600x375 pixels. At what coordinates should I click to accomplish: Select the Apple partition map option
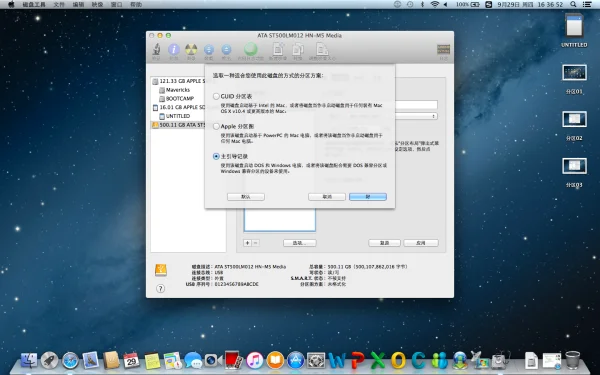(216, 126)
